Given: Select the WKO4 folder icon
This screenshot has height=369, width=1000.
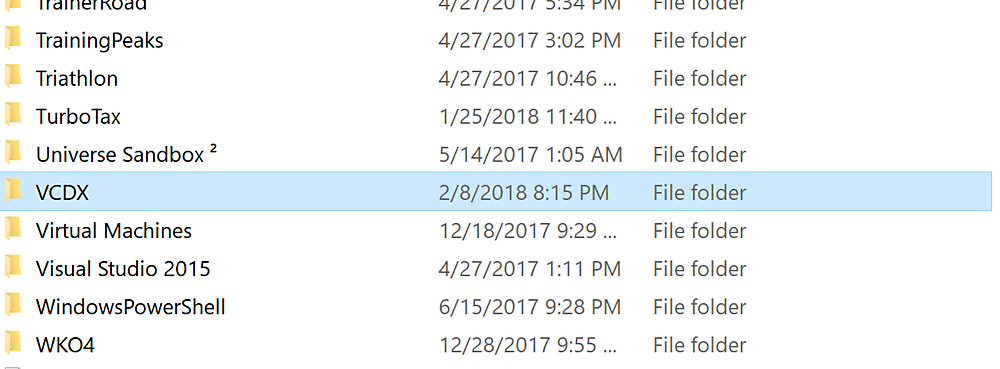Looking at the screenshot, I should pyautogui.click(x=13, y=344).
